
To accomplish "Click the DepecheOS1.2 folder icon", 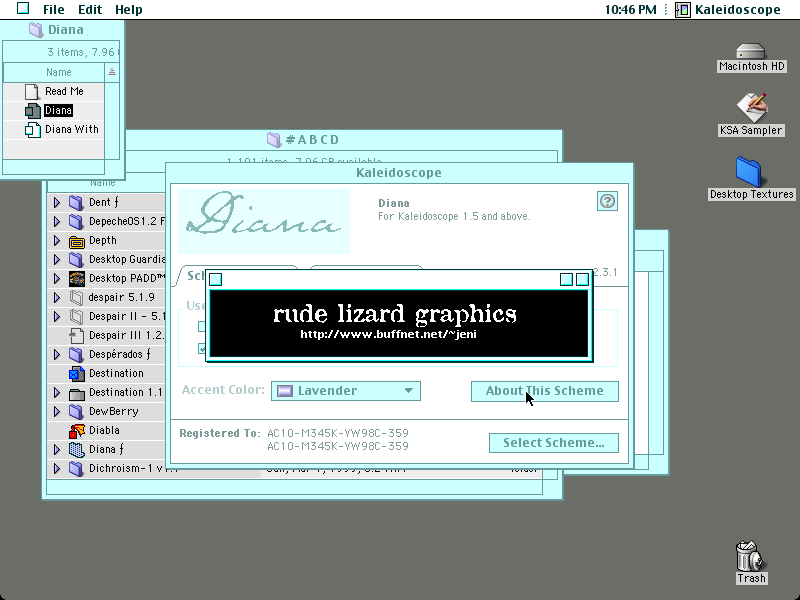I will [76, 221].
